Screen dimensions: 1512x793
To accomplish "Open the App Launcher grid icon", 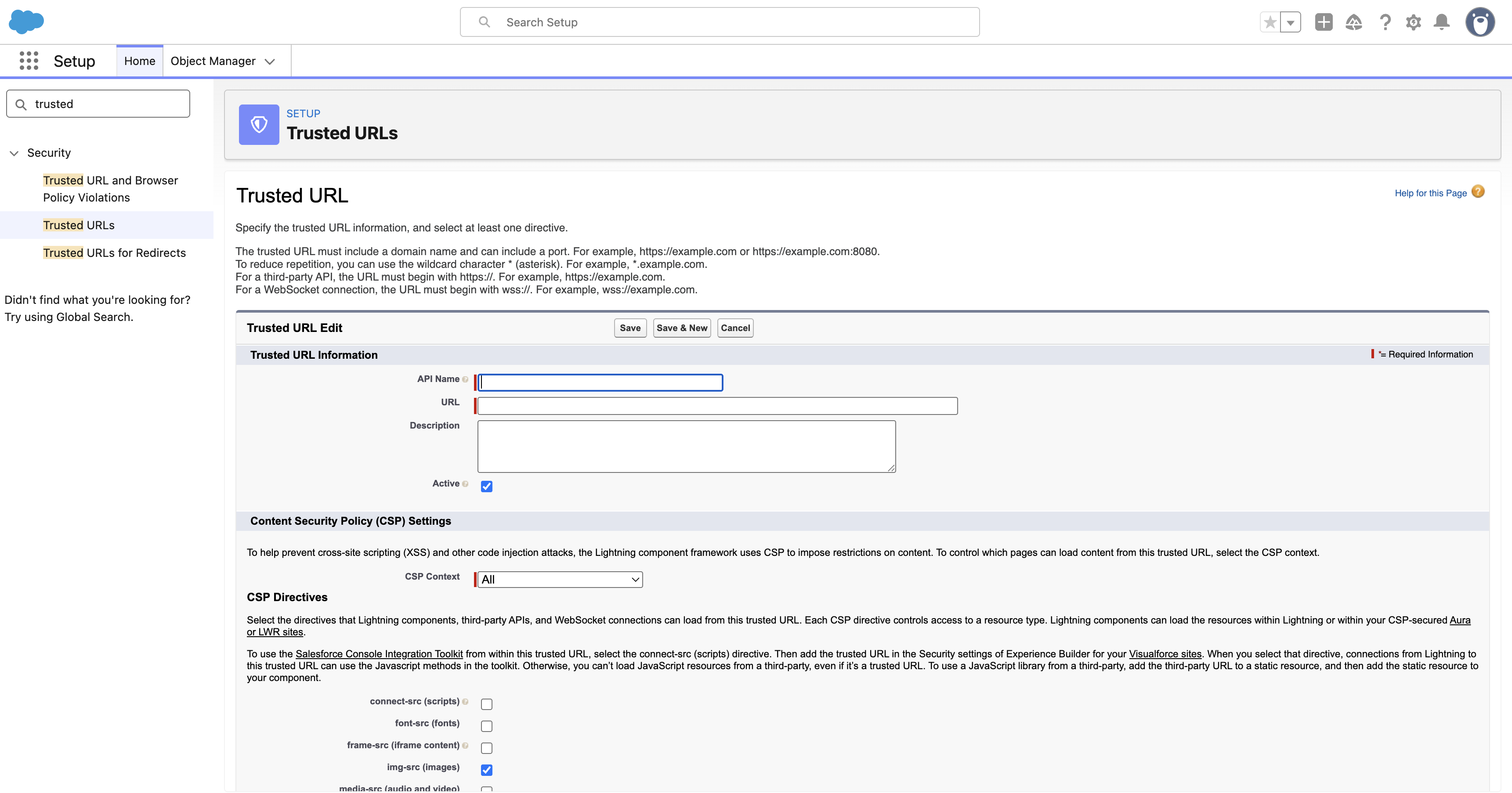I will pos(29,61).
